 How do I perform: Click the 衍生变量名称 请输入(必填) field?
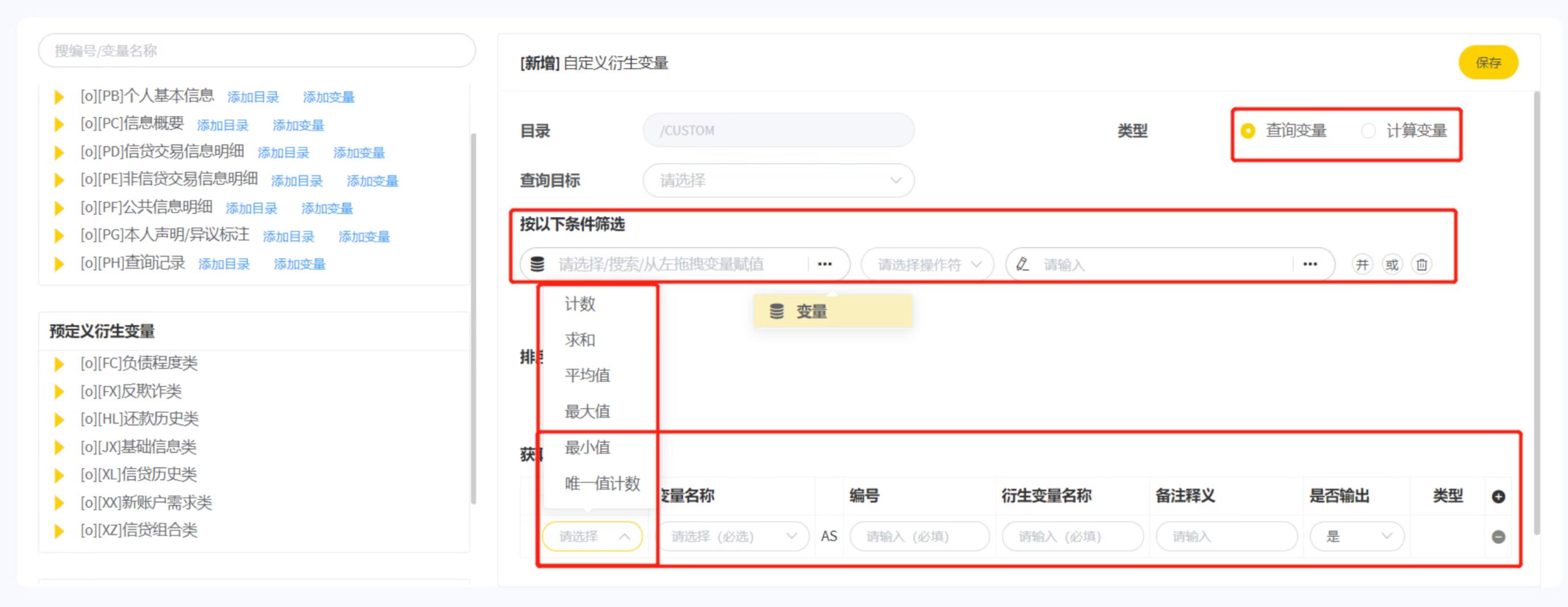1073,537
